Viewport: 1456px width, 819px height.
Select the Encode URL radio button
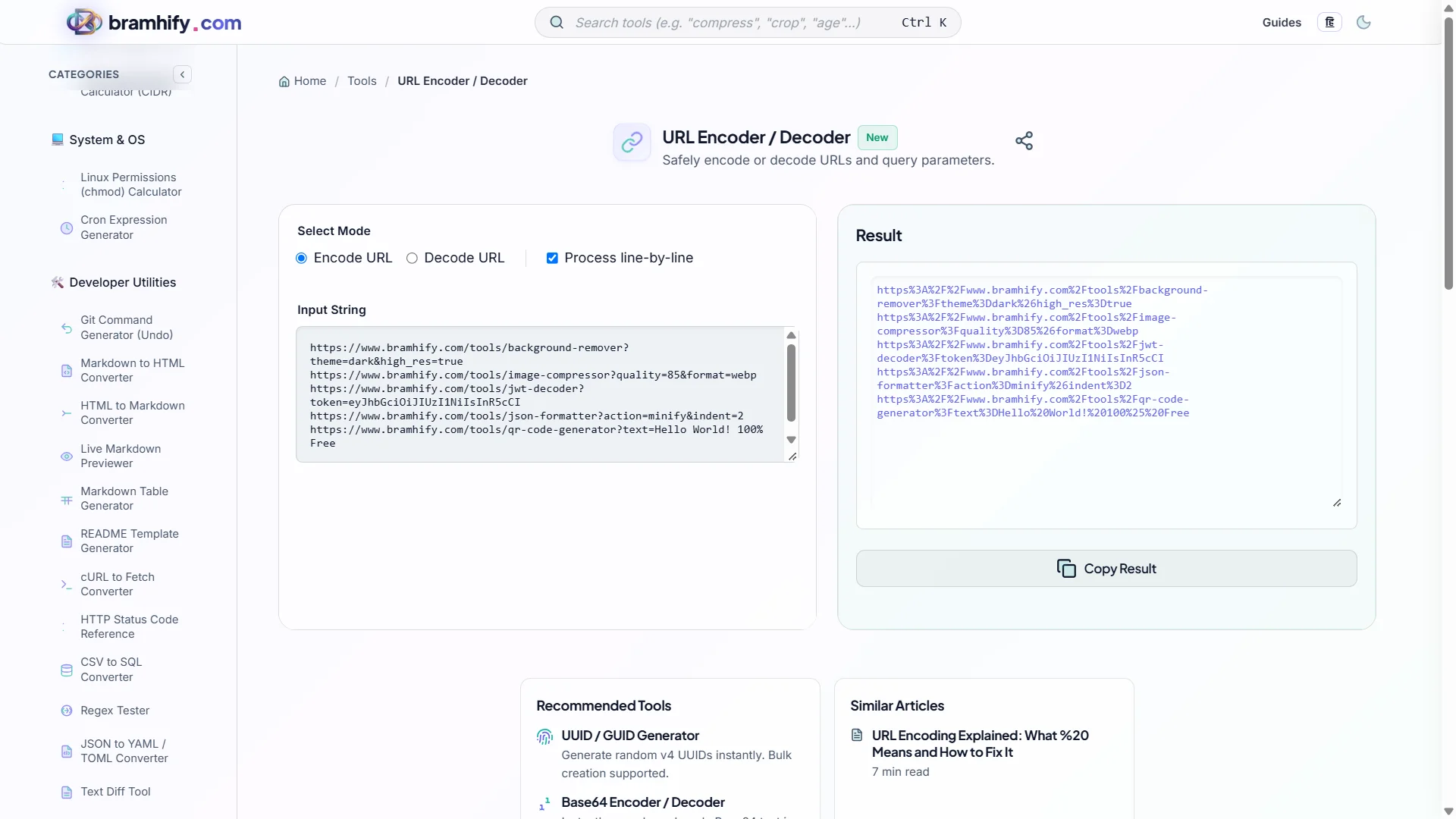(302, 259)
